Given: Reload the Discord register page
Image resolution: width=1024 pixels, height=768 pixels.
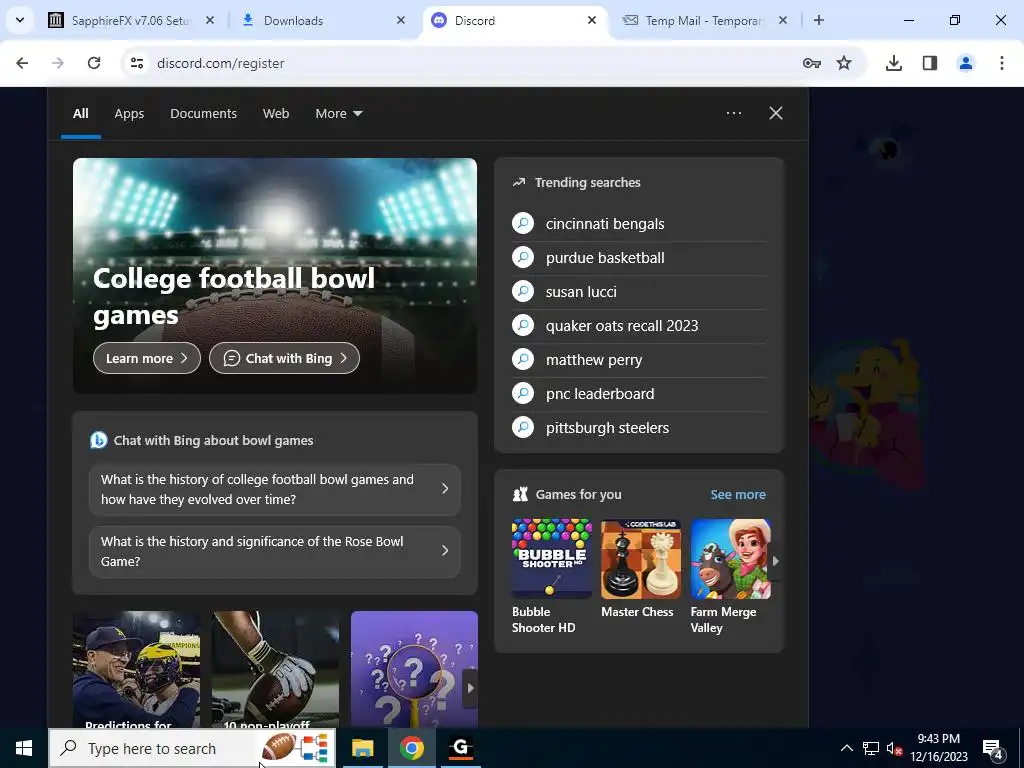Looking at the screenshot, I should tap(94, 63).
